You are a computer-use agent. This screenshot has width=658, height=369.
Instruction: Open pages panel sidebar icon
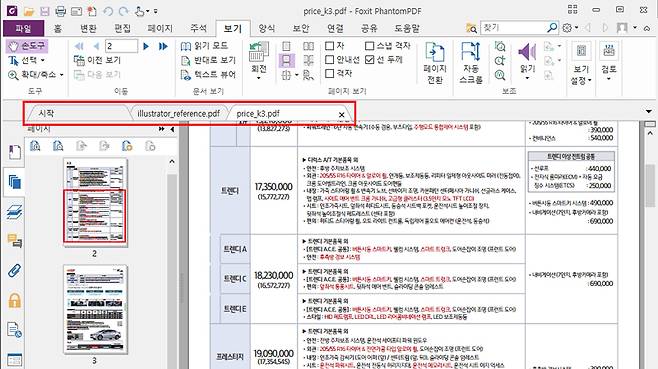[14, 182]
